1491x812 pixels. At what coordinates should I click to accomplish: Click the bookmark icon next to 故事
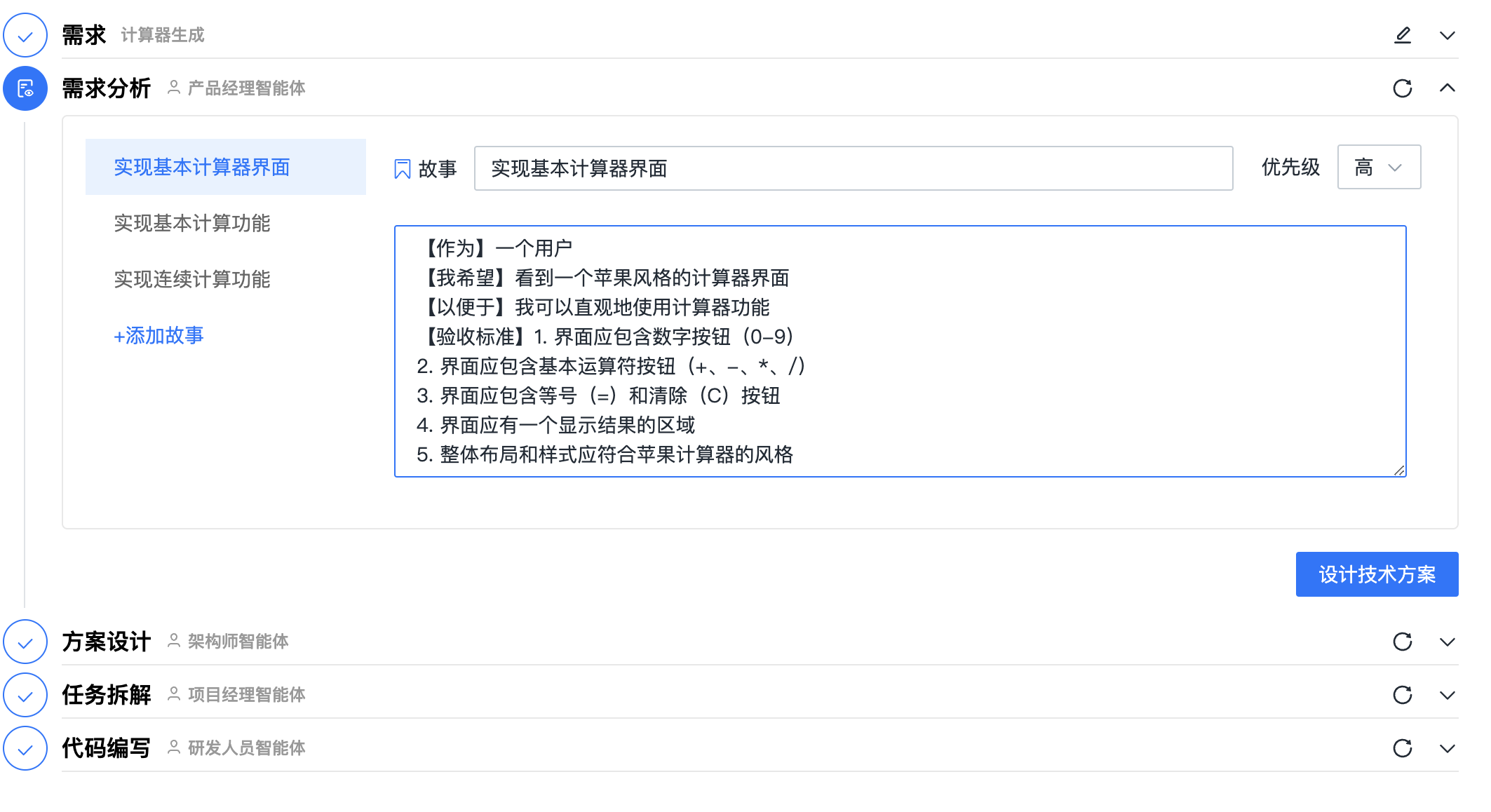[x=403, y=169]
